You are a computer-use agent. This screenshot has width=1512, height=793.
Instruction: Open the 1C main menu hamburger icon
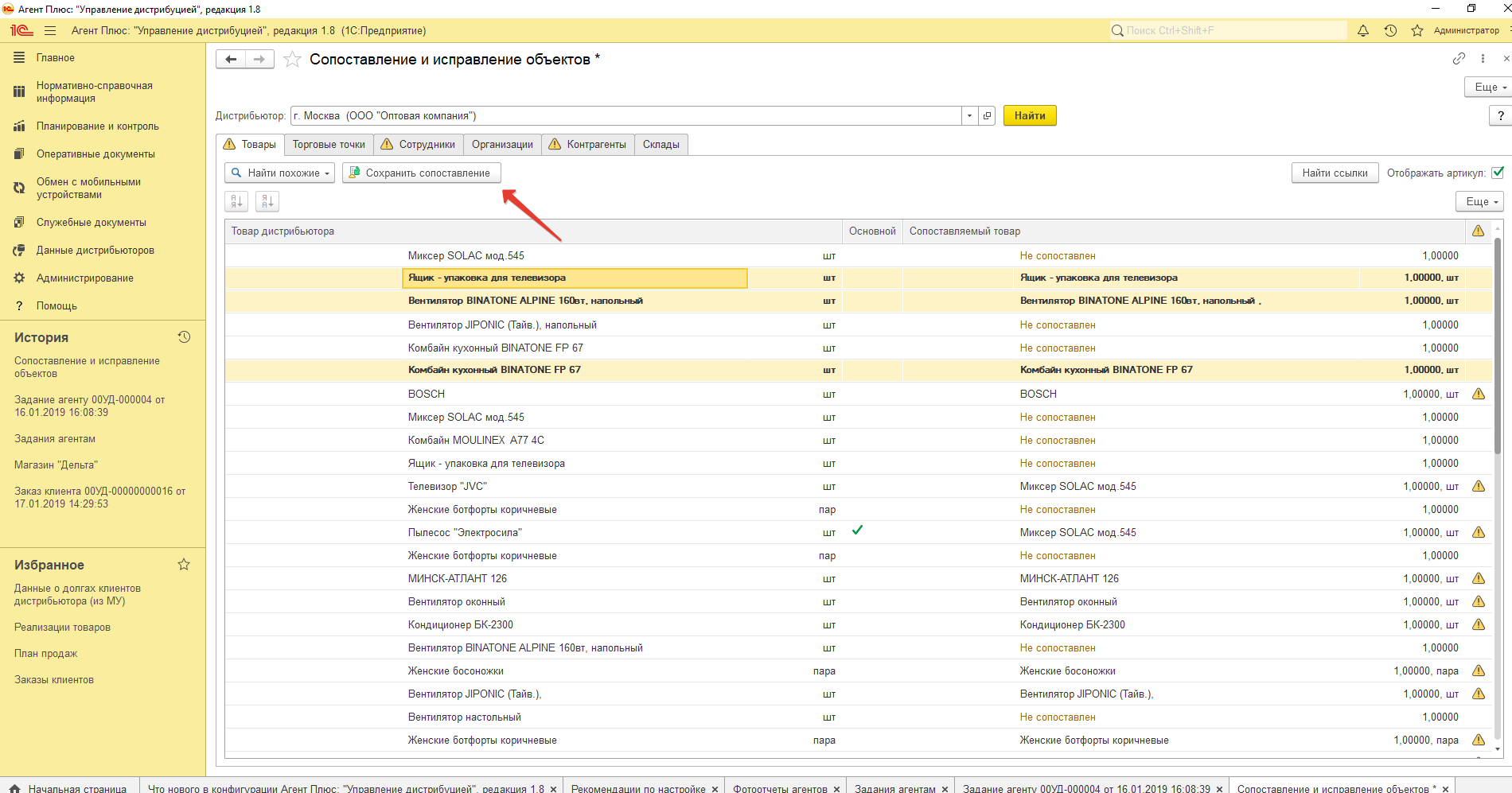coord(50,30)
